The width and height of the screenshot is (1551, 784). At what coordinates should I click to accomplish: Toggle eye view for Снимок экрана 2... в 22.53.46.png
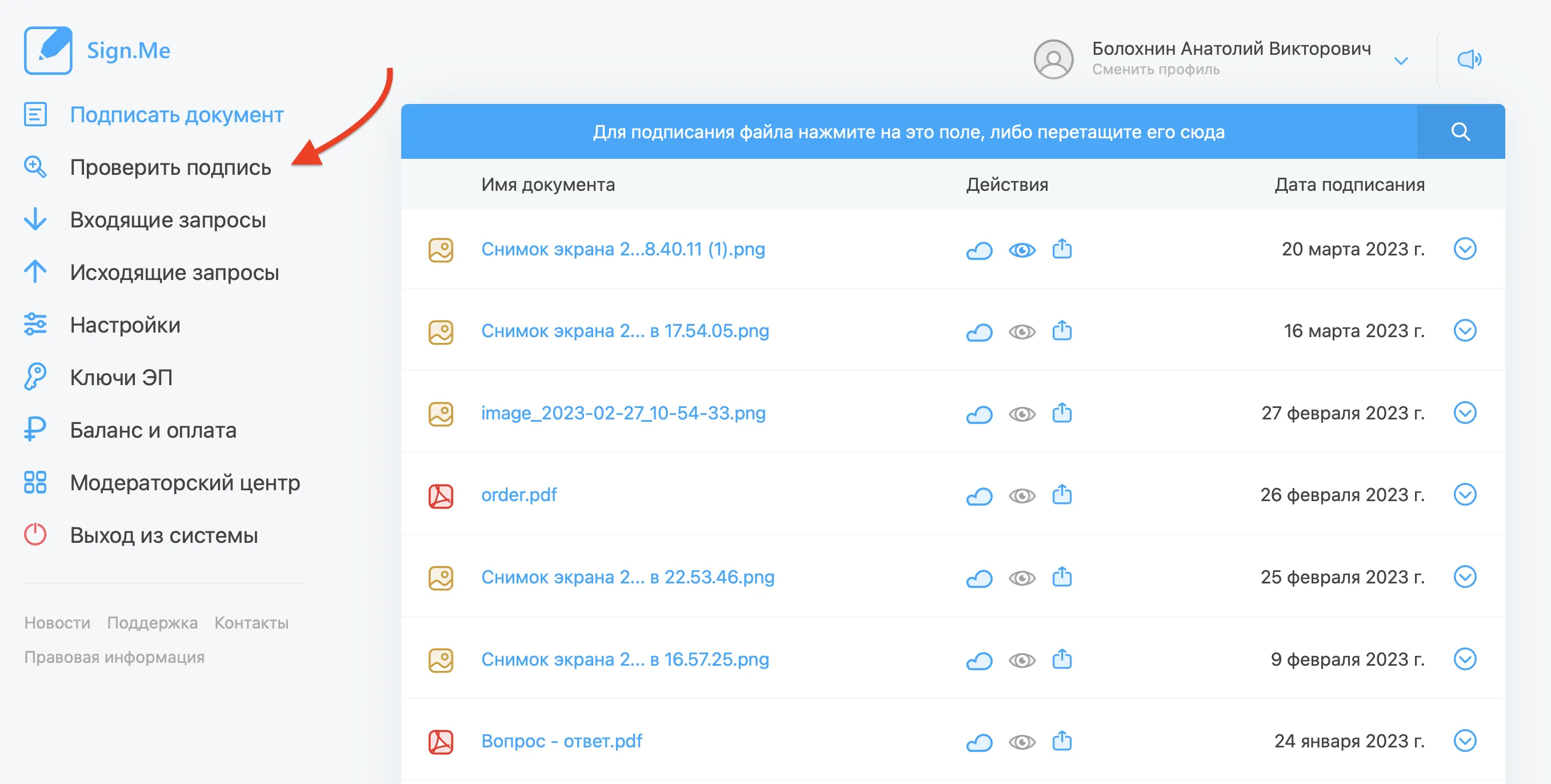coord(1022,579)
